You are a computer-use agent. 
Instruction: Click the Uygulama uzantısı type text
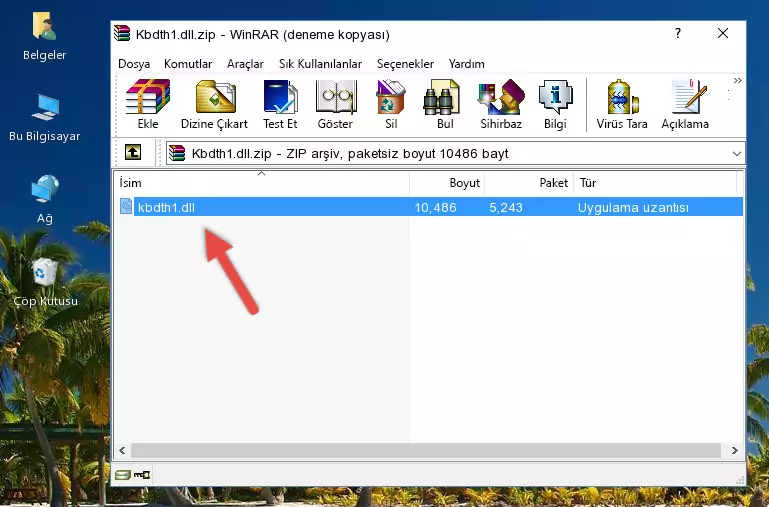click(633, 207)
